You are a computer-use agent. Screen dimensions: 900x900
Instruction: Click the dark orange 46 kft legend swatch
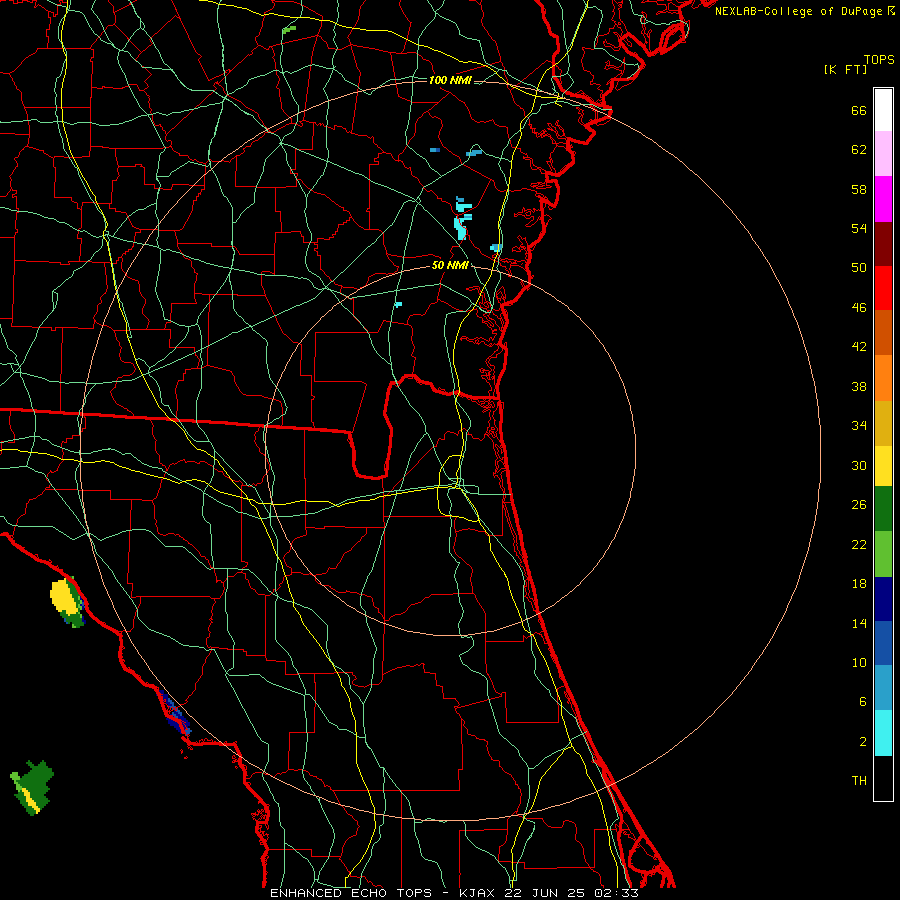click(883, 333)
